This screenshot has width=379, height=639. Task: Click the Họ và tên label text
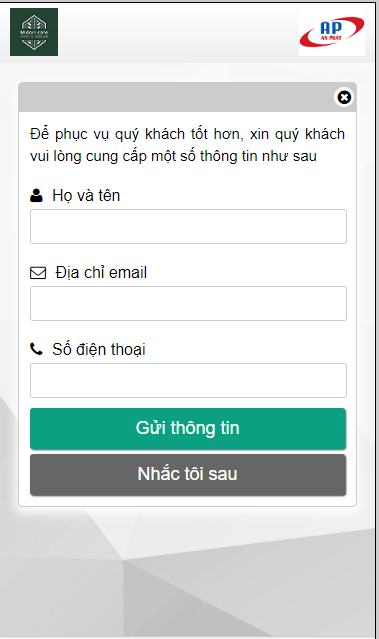pyautogui.click(x=86, y=196)
